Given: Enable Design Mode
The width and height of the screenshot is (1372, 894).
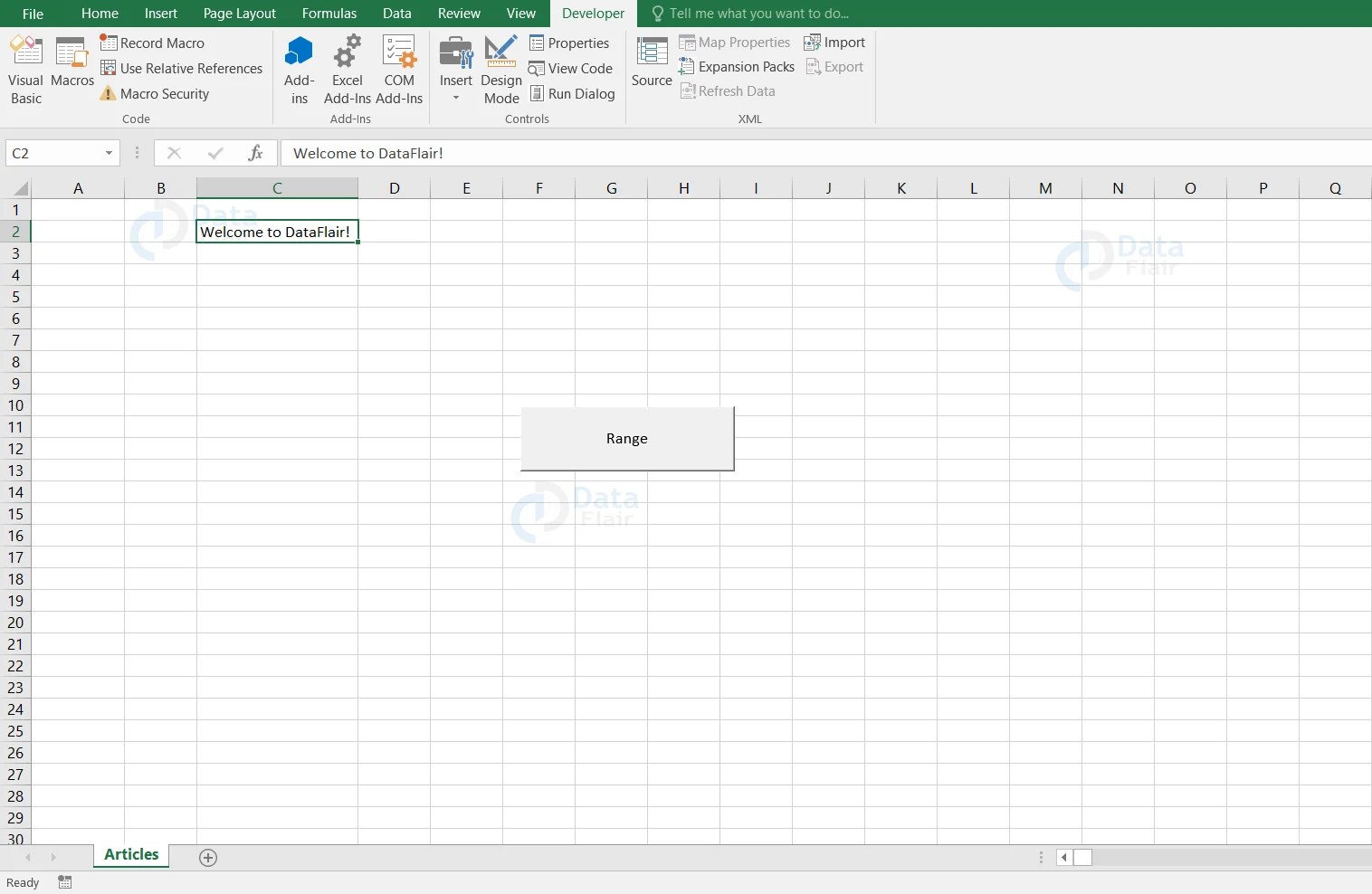Looking at the screenshot, I should [x=500, y=68].
